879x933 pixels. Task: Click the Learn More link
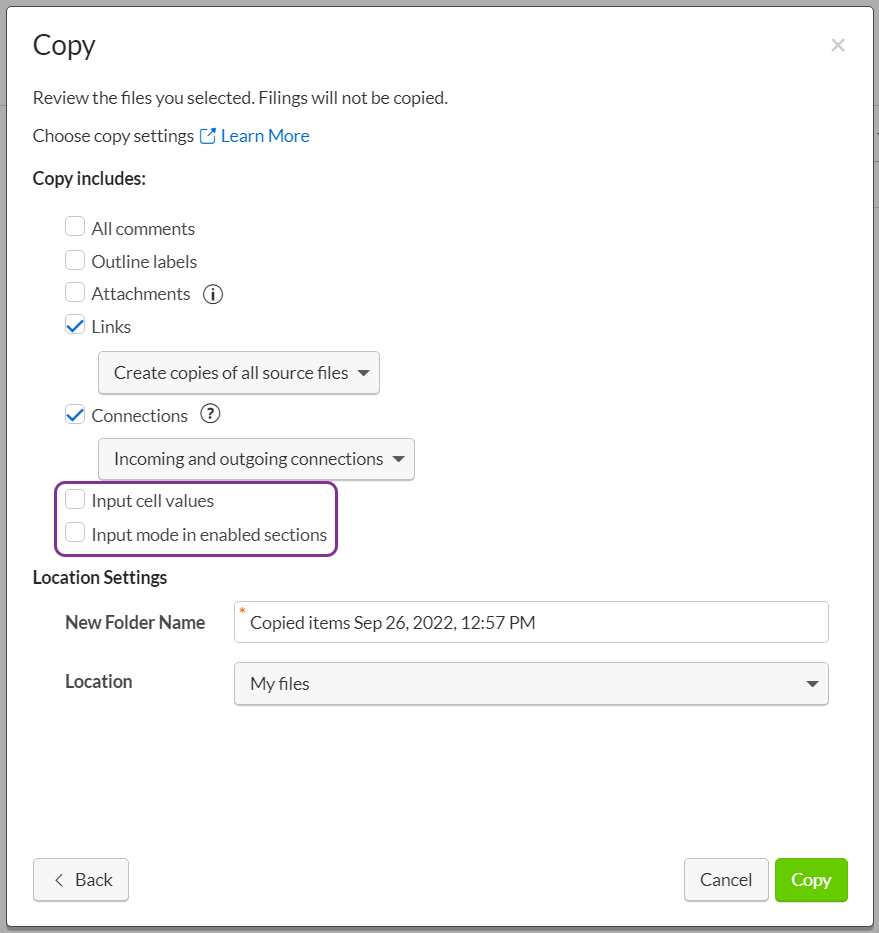(264, 135)
